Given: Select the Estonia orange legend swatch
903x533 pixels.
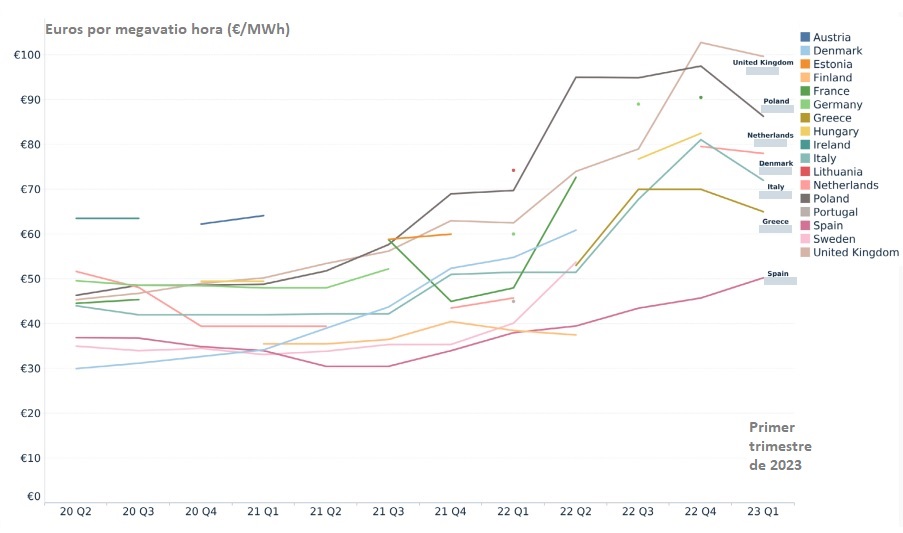Looking at the screenshot, I should point(804,64).
